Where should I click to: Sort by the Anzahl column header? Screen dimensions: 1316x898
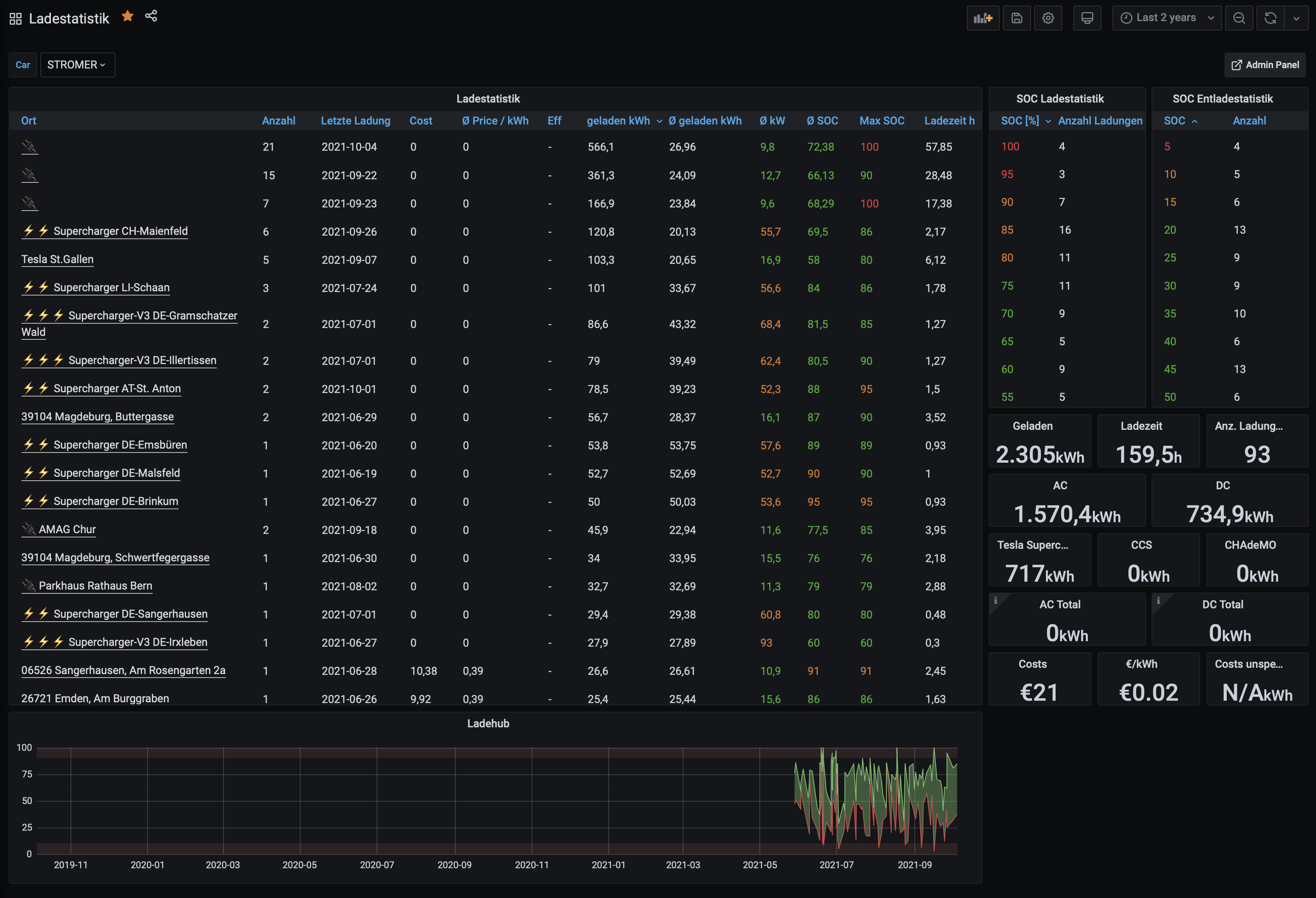[x=278, y=121]
